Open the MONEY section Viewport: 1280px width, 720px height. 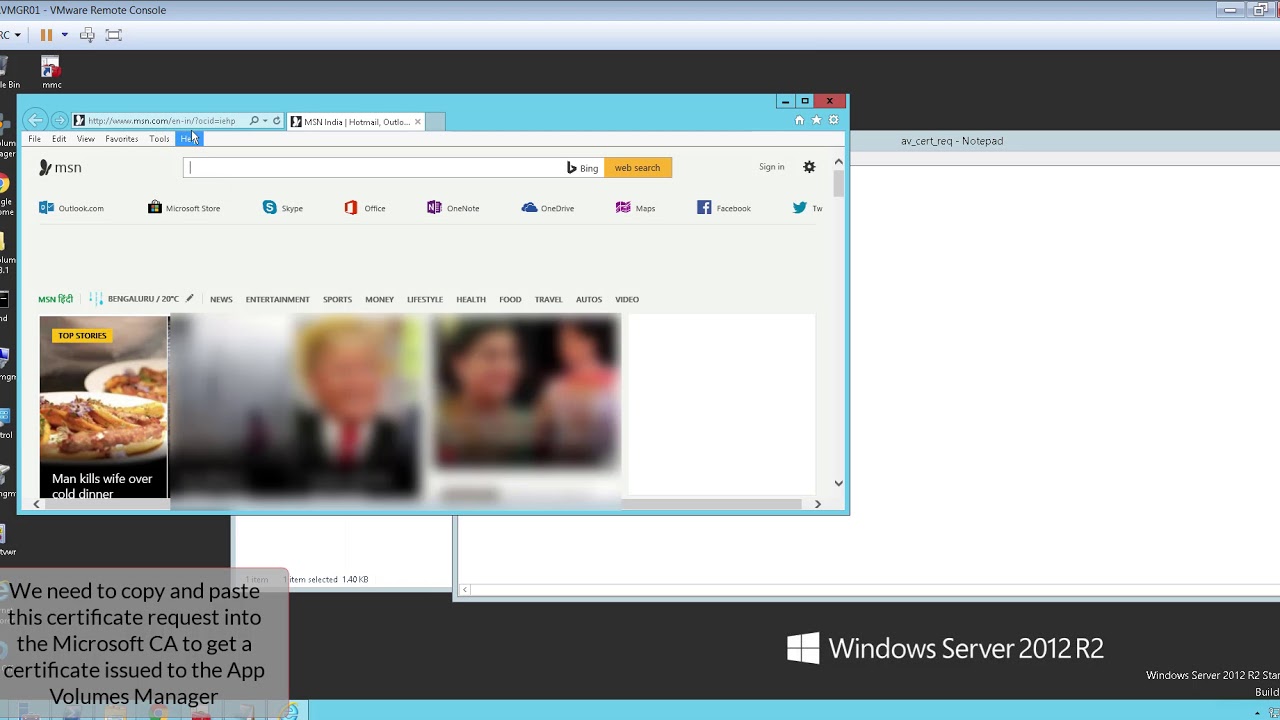coord(379,299)
